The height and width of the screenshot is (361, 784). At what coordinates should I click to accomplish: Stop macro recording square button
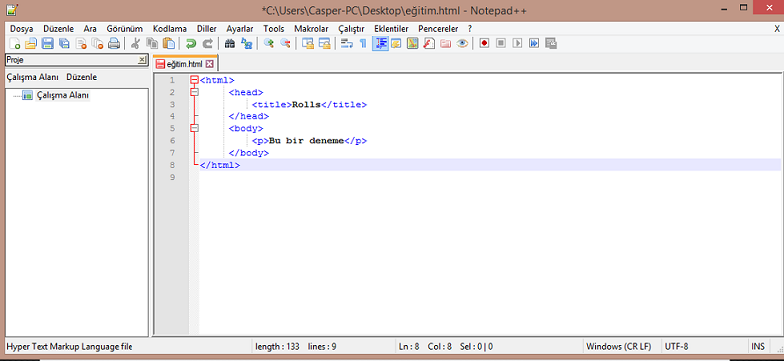(501, 44)
